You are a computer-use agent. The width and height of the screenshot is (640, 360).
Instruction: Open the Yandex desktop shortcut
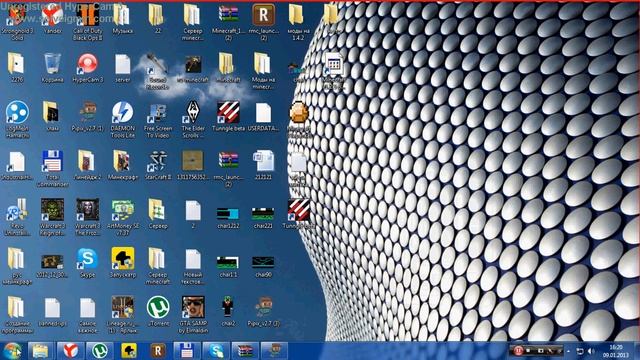[x=52, y=19]
